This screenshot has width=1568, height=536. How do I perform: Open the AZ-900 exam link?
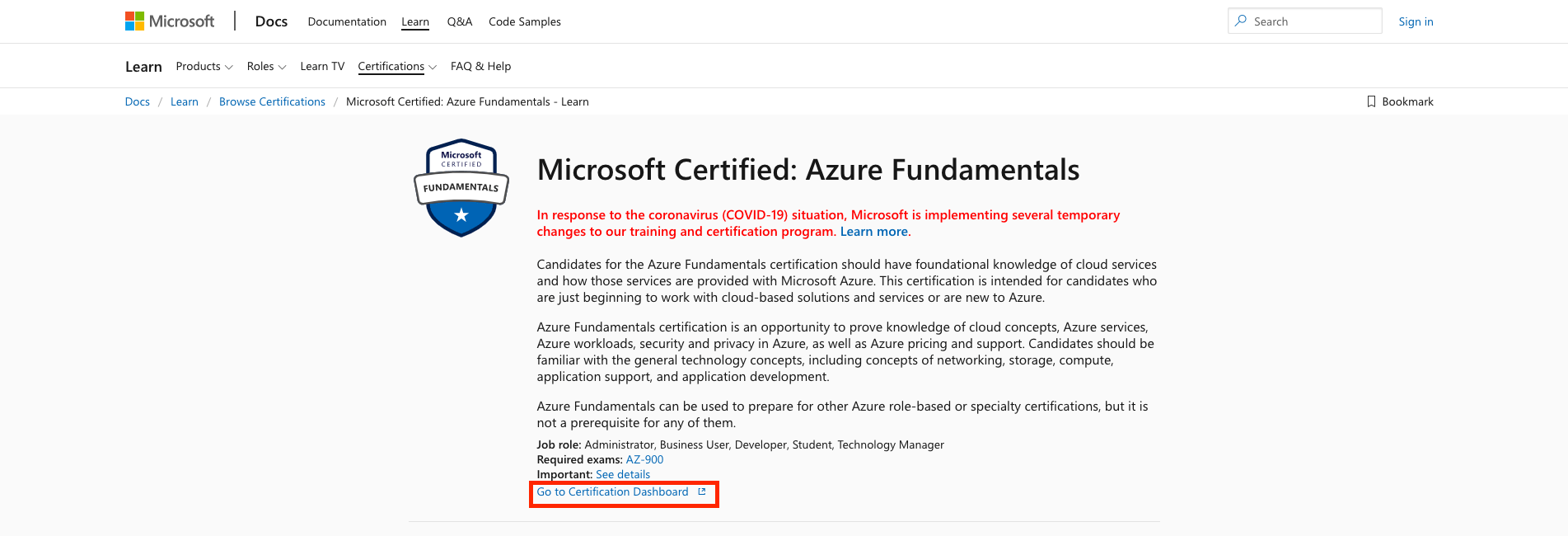tap(644, 459)
